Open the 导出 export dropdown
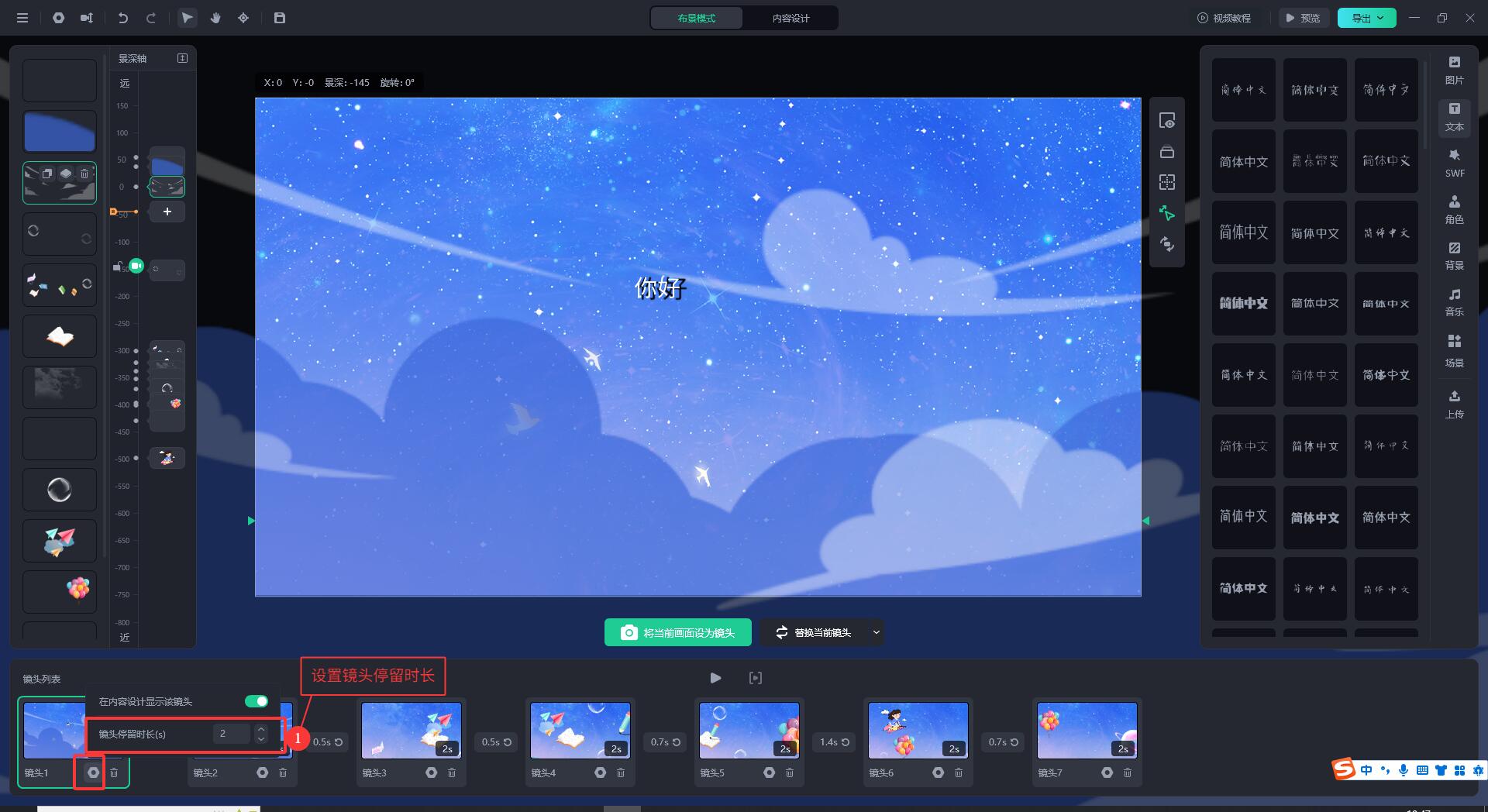 (x=1366, y=18)
